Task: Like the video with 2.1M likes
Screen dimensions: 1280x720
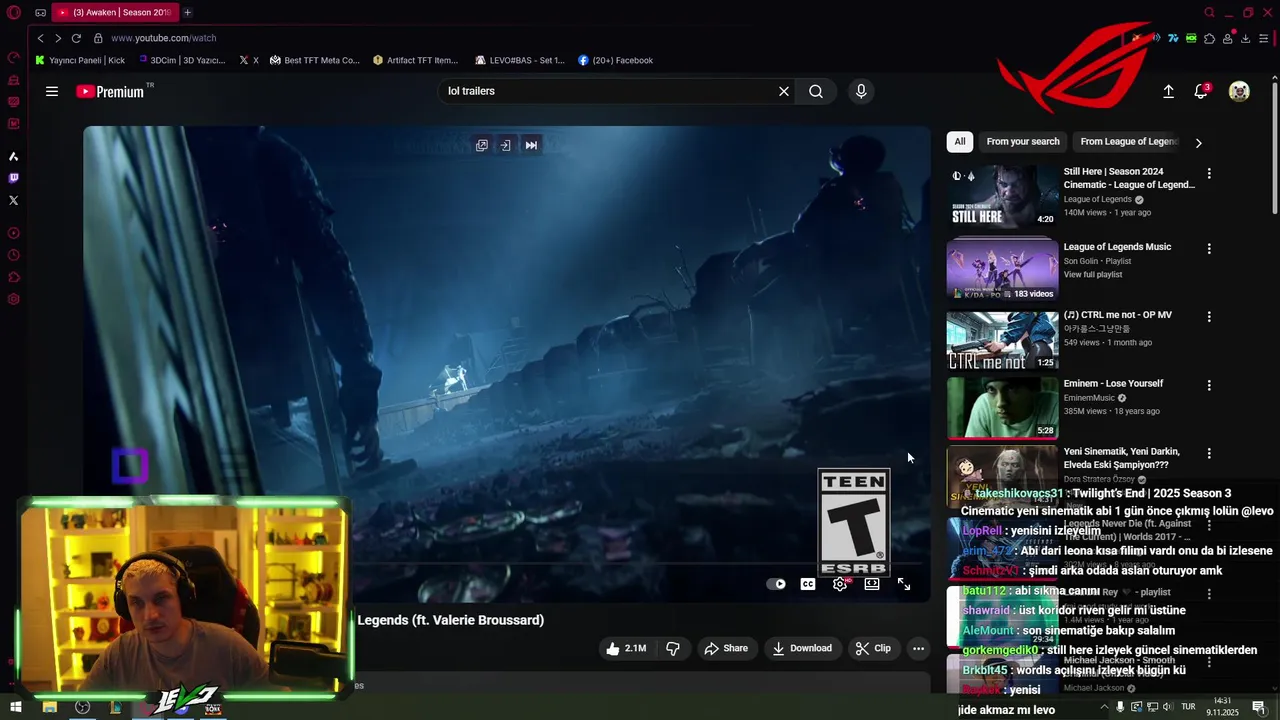Action: tap(625, 648)
